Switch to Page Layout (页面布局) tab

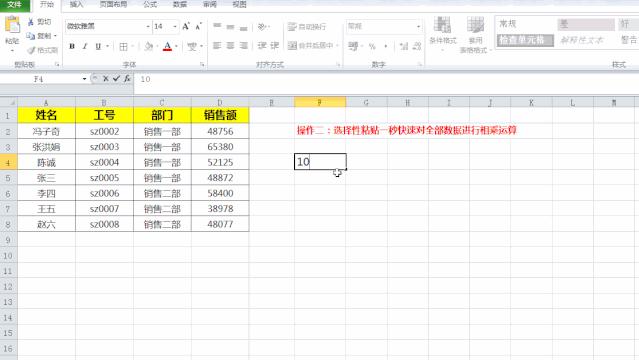[113, 4]
